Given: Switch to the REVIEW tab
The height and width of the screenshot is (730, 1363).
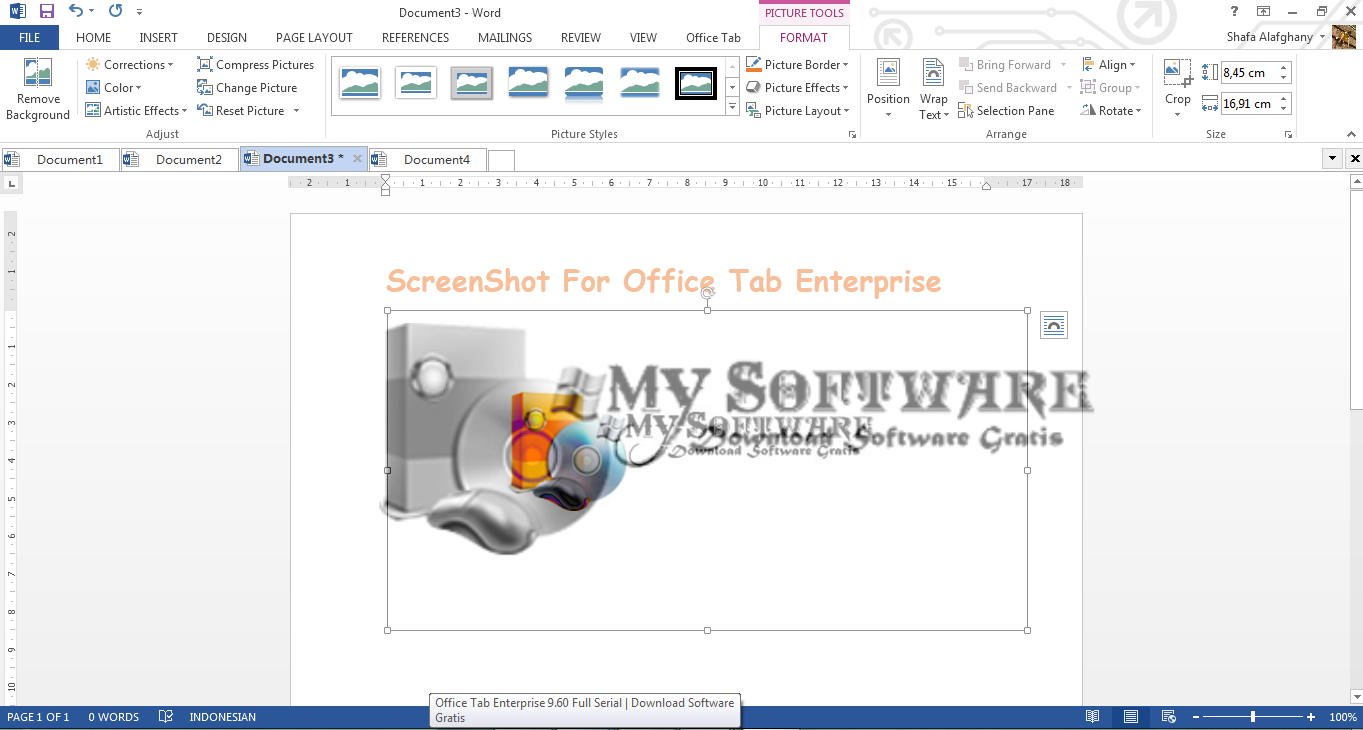Looking at the screenshot, I should click(581, 38).
